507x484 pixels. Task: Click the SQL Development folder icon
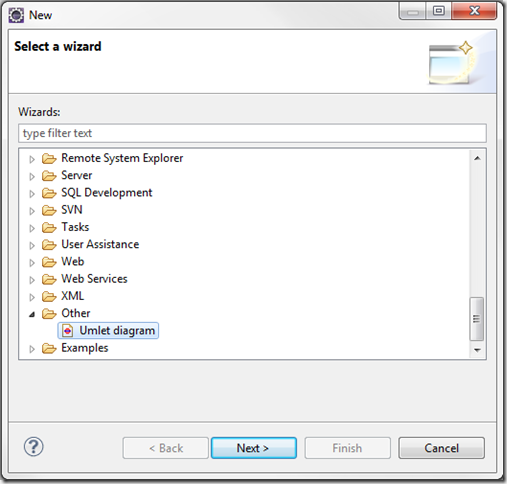point(49,193)
